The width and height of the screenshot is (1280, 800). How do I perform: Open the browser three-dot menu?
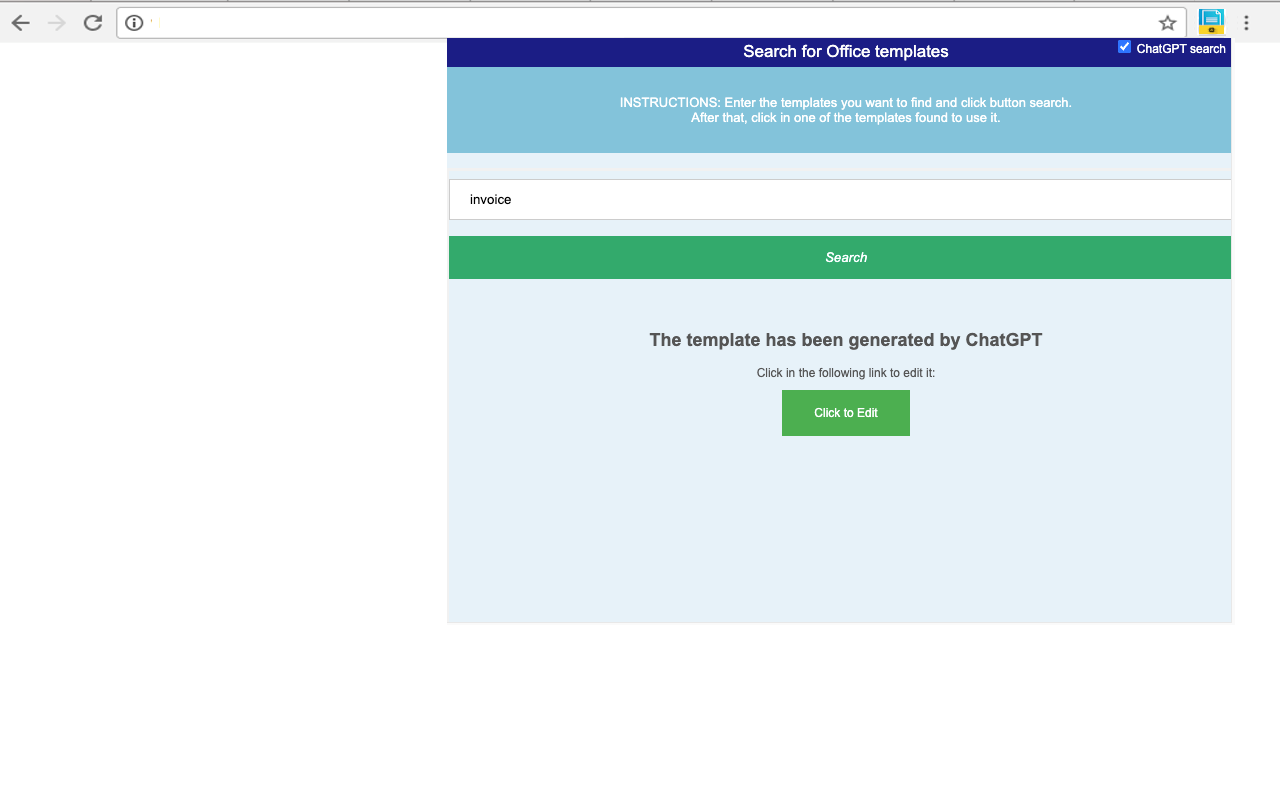(x=1246, y=23)
